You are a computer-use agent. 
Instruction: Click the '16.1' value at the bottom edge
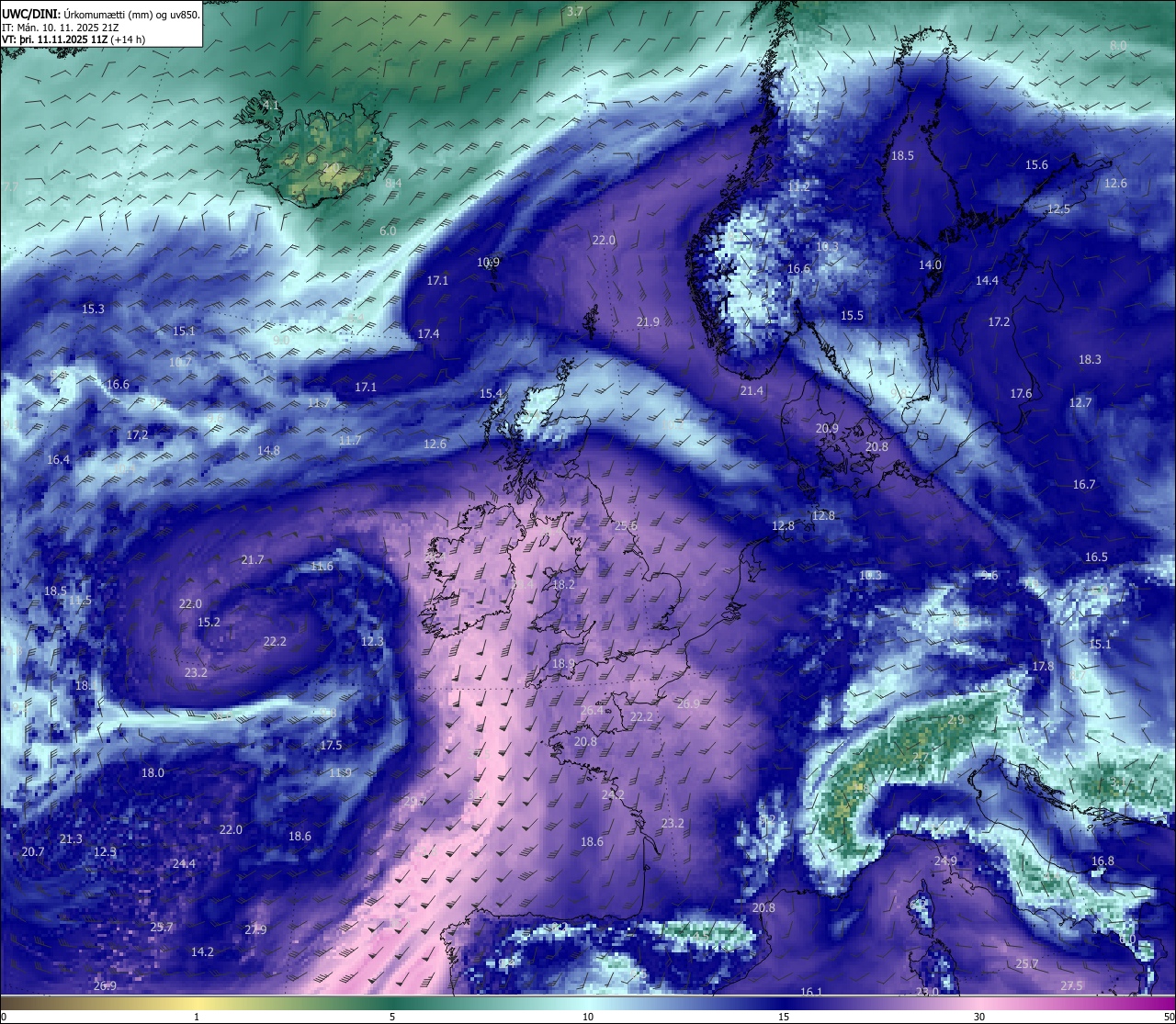[811, 992]
